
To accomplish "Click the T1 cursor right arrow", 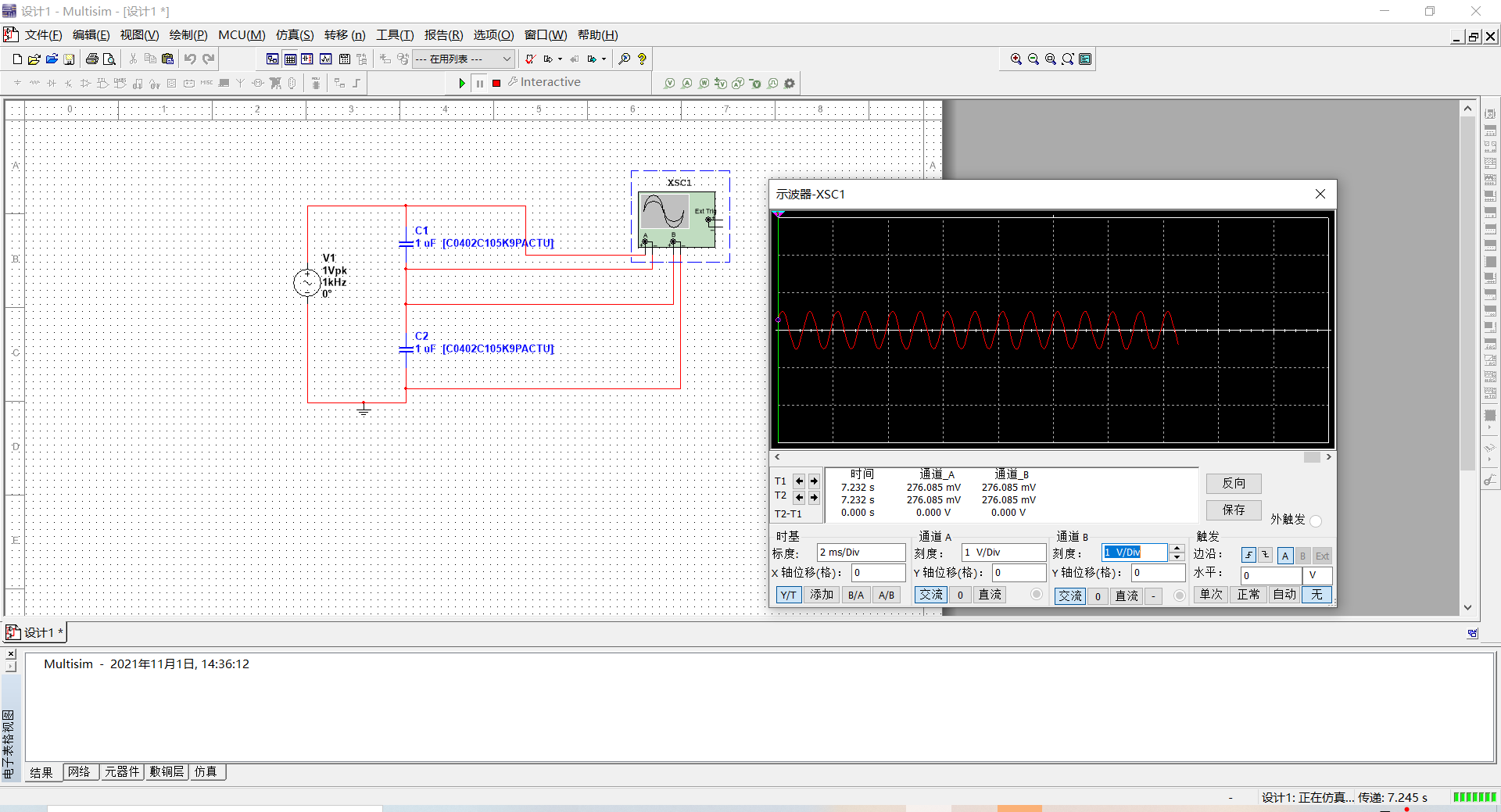I will 814,481.
